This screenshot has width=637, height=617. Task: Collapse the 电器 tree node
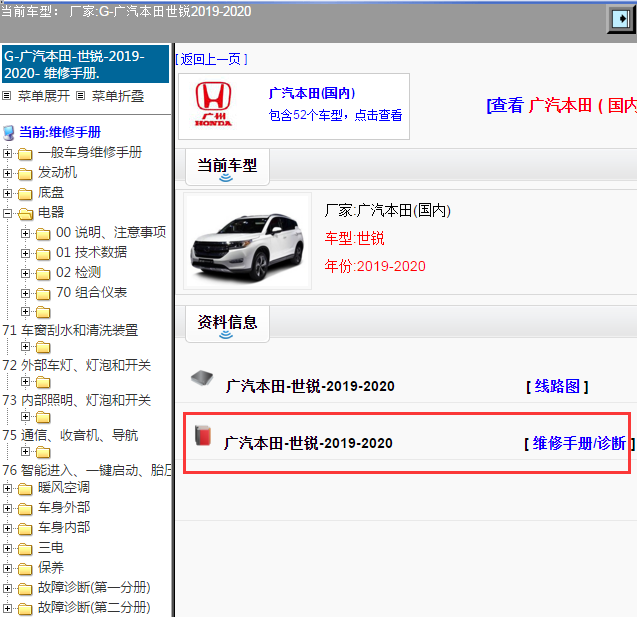click(7, 213)
